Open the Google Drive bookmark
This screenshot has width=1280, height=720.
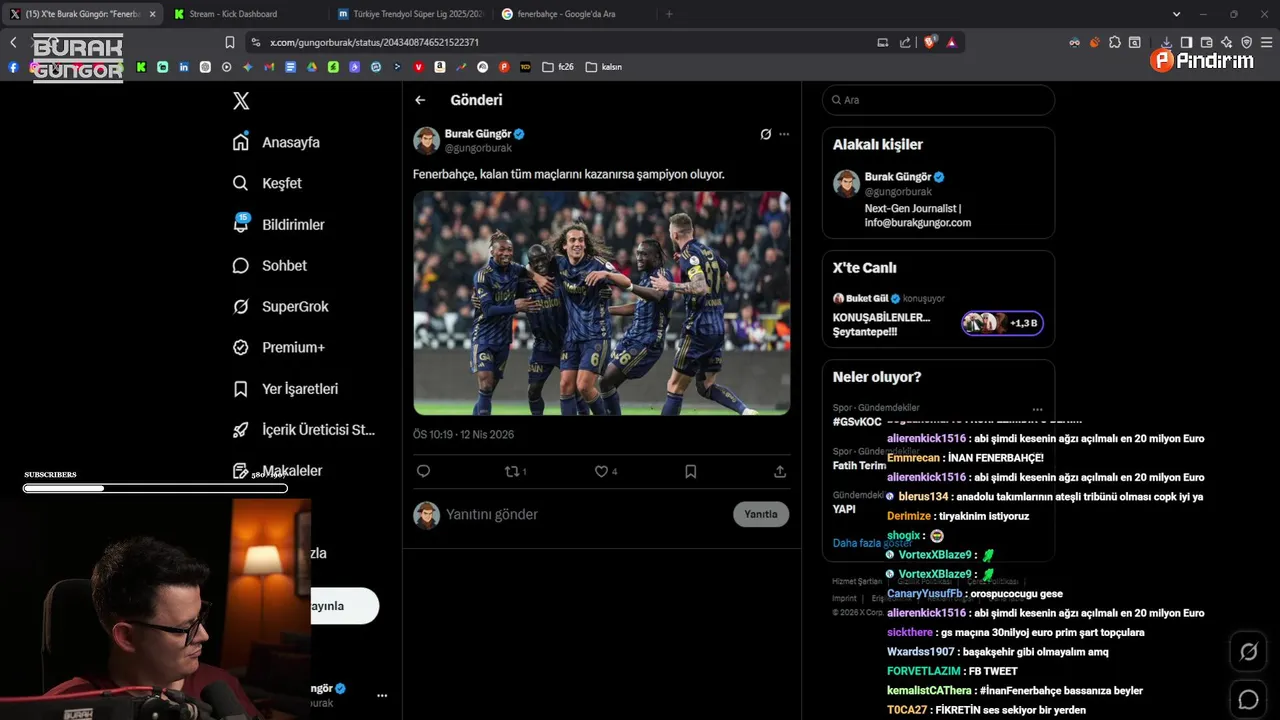pos(312,67)
